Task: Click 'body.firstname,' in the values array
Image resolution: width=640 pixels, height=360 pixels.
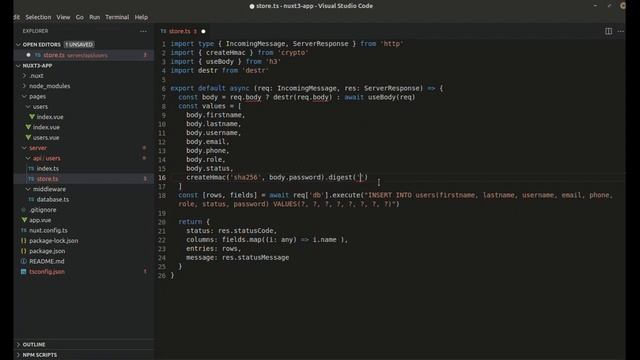Action: [216, 115]
